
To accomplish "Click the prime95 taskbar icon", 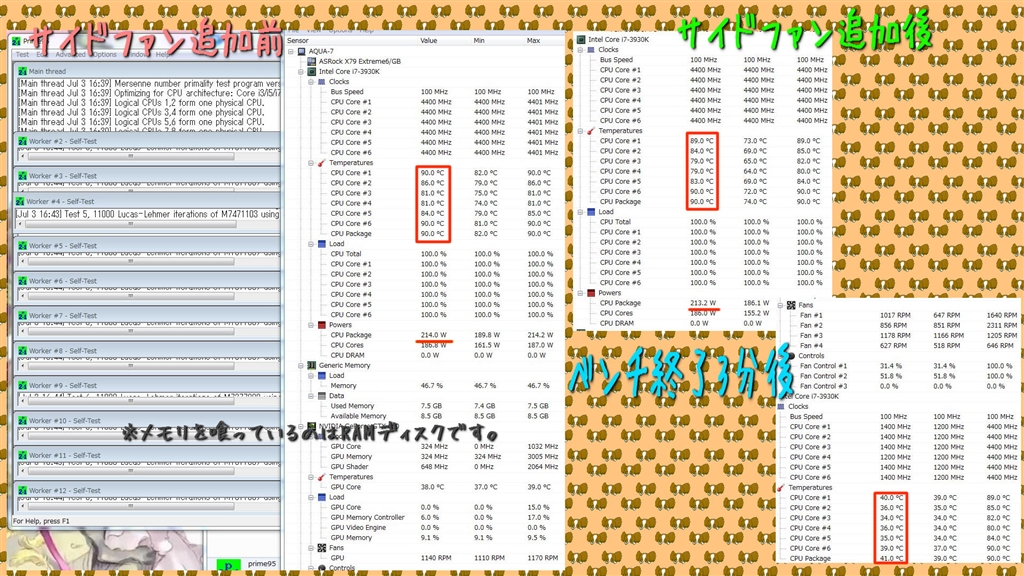I will click(228, 565).
